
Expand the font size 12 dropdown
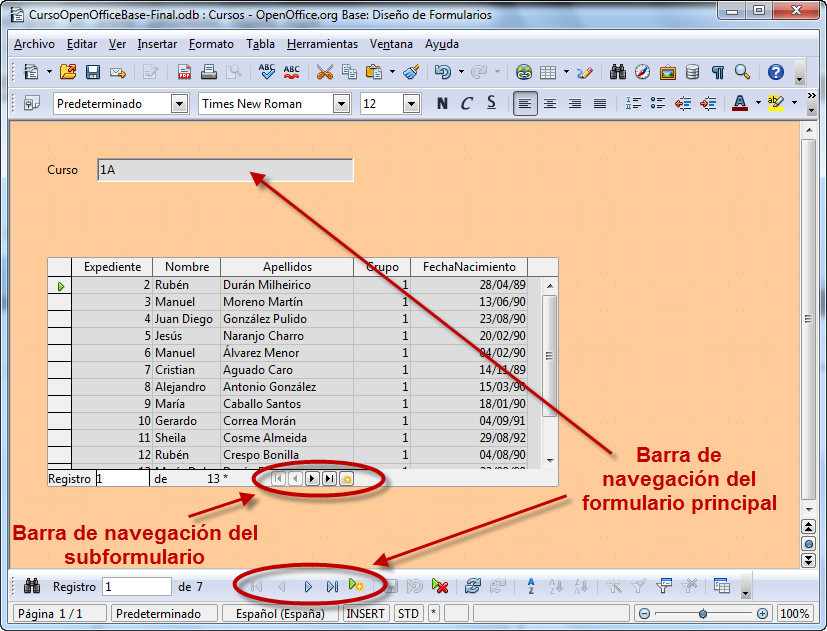pyautogui.click(x=411, y=103)
